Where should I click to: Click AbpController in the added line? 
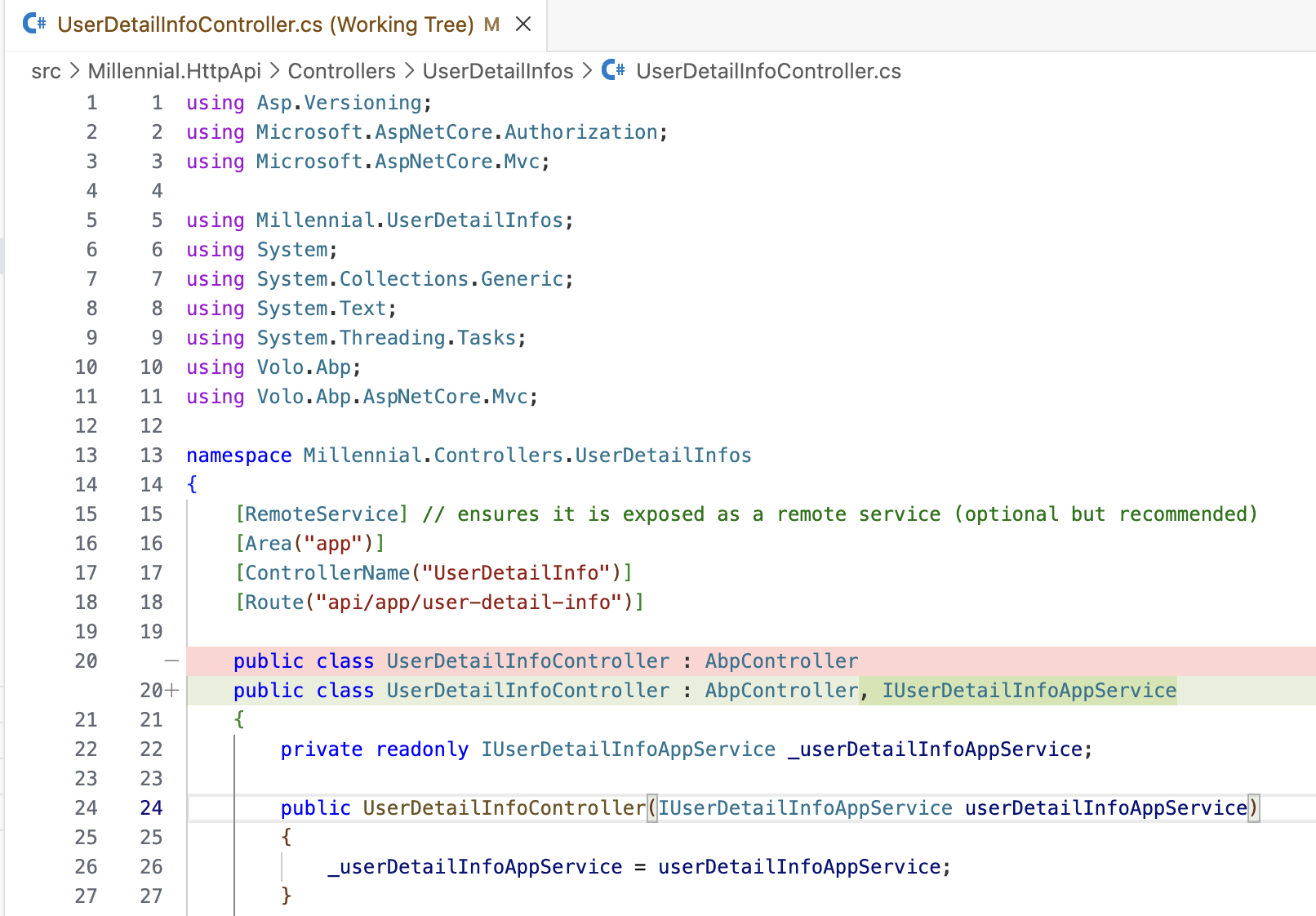click(781, 690)
